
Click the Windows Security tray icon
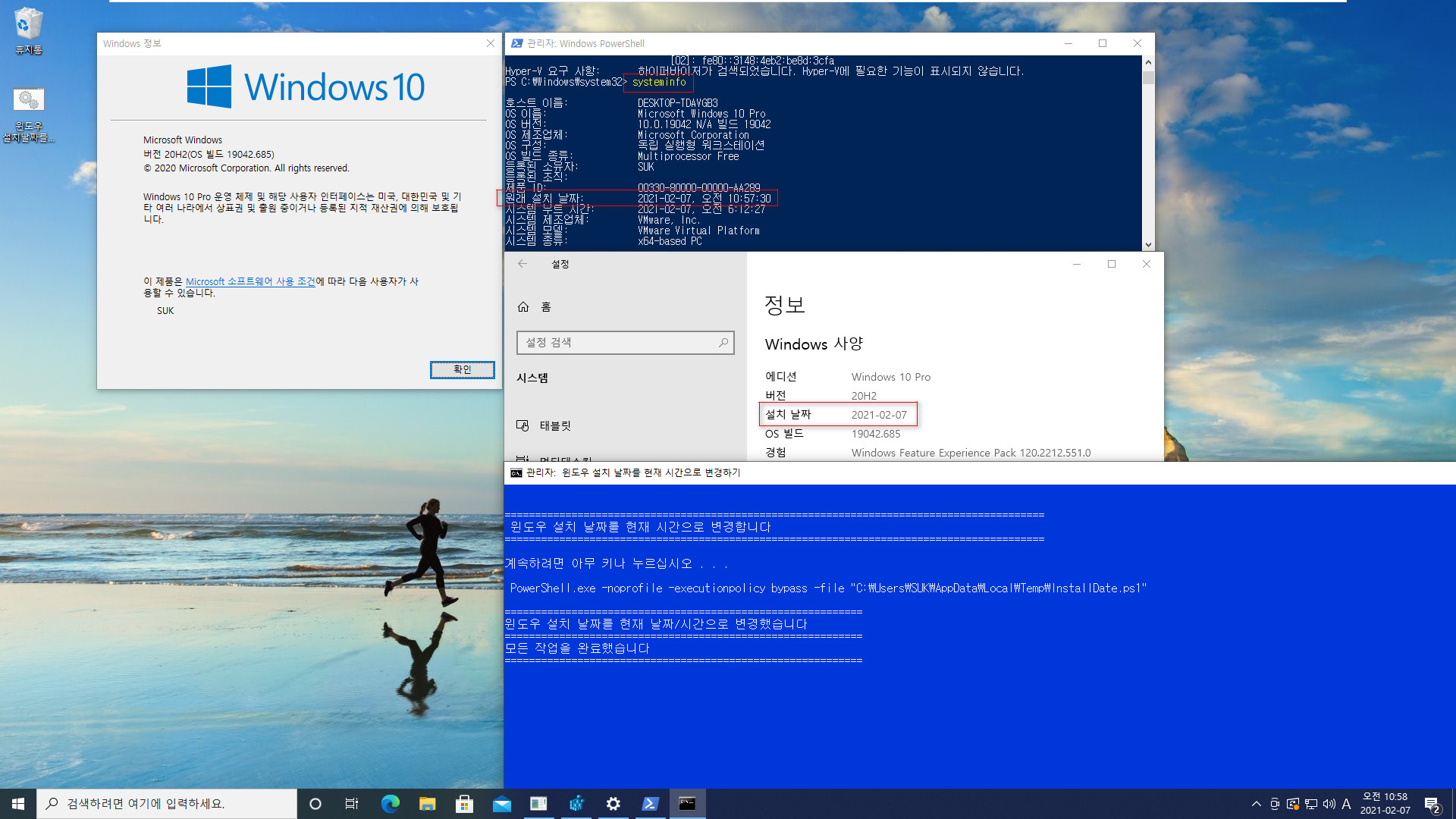(x=1293, y=804)
